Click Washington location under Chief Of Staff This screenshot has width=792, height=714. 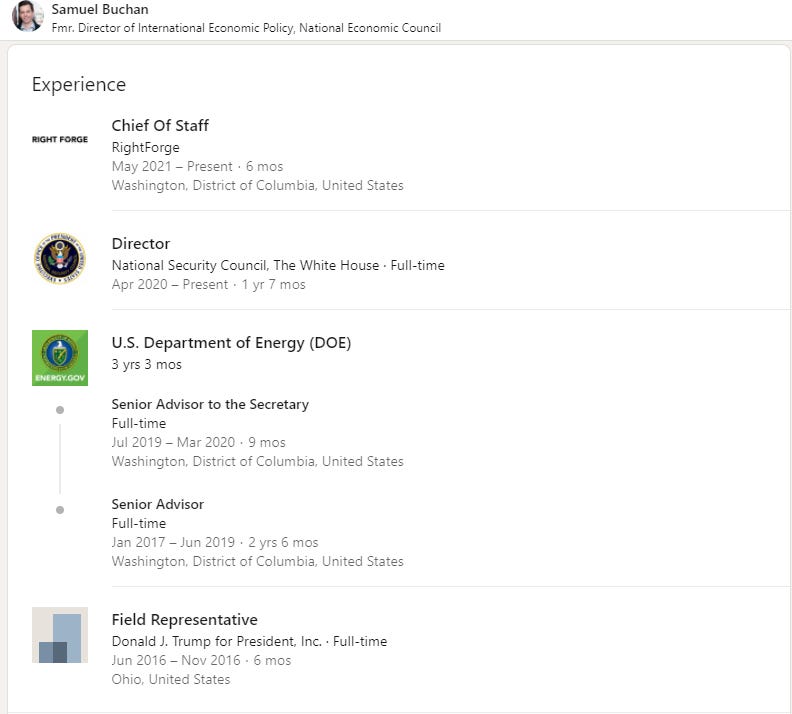point(258,185)
